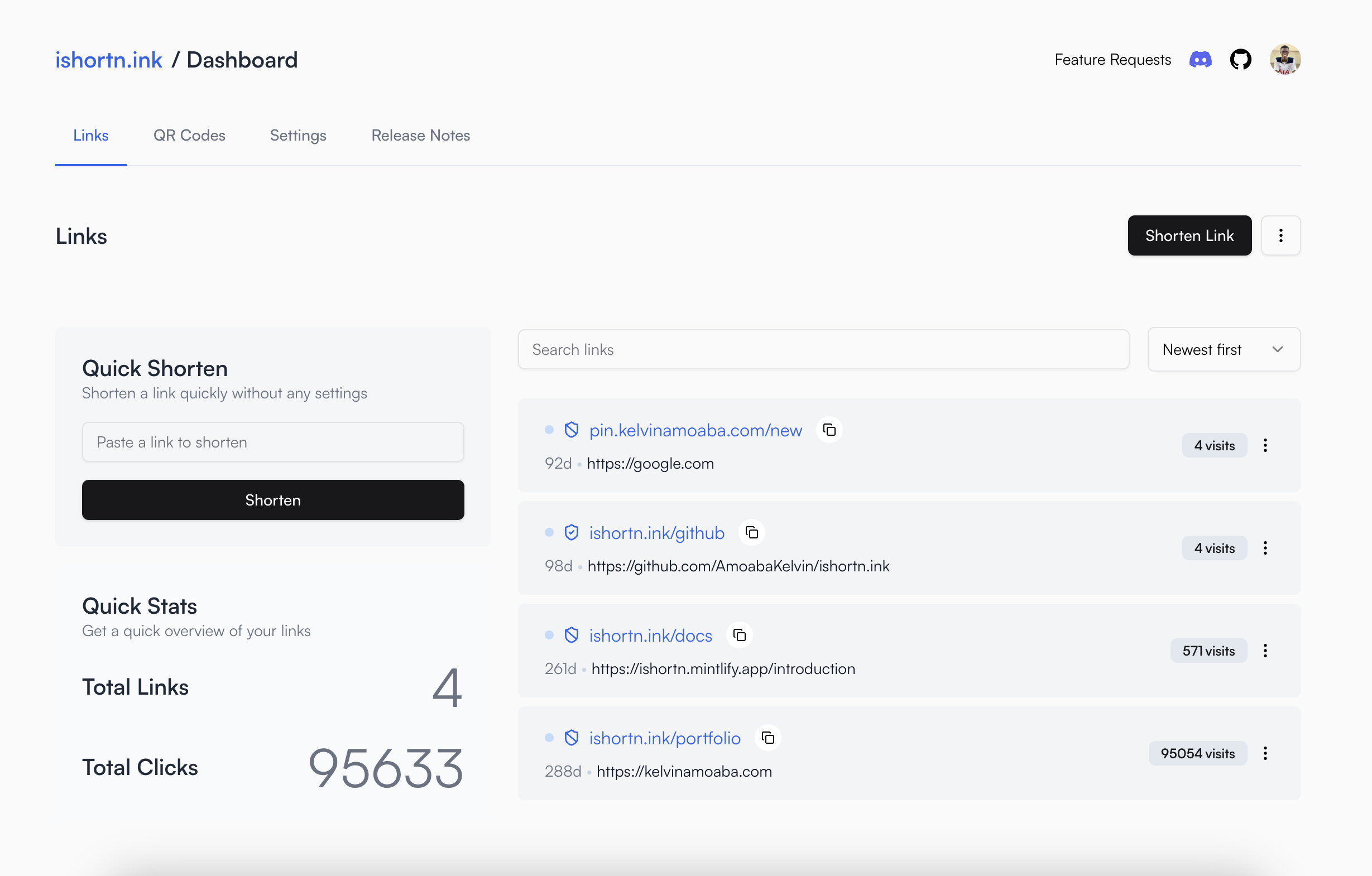Screen dimensions: 1372x876
Task: Go to ishortn.ink home link
Action: [x=108, y=60]
